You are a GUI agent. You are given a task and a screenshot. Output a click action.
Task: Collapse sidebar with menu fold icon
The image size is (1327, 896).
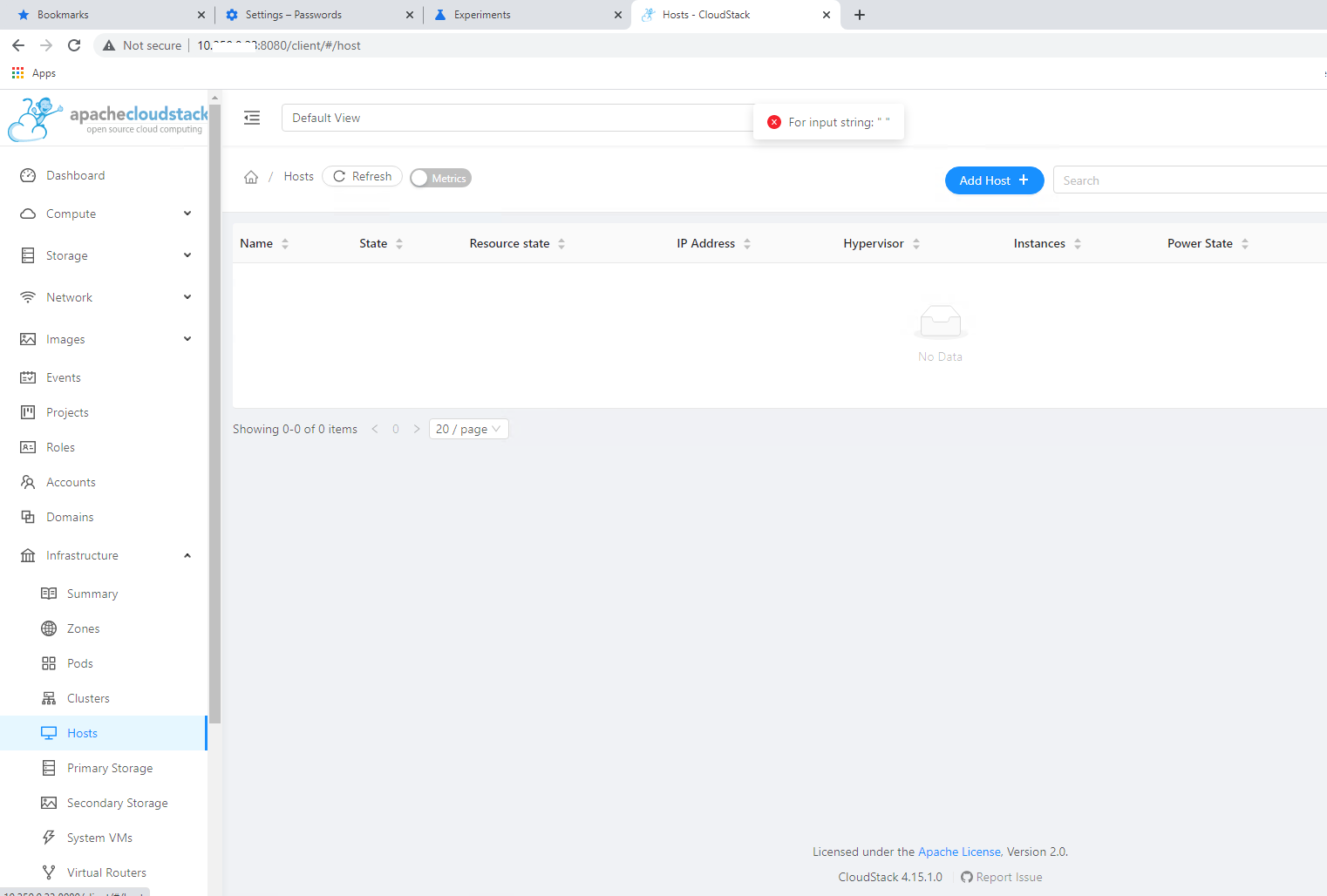(252, 118)
